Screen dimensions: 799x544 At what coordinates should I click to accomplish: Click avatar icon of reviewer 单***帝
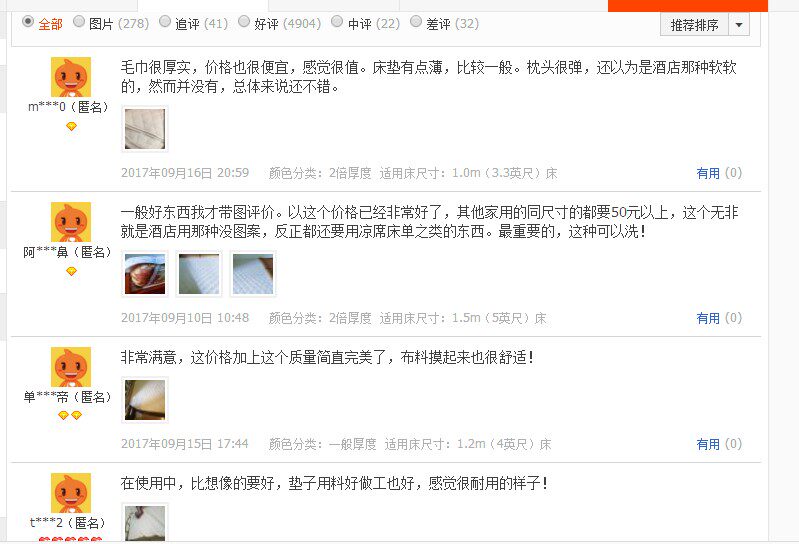coord(71,367)
